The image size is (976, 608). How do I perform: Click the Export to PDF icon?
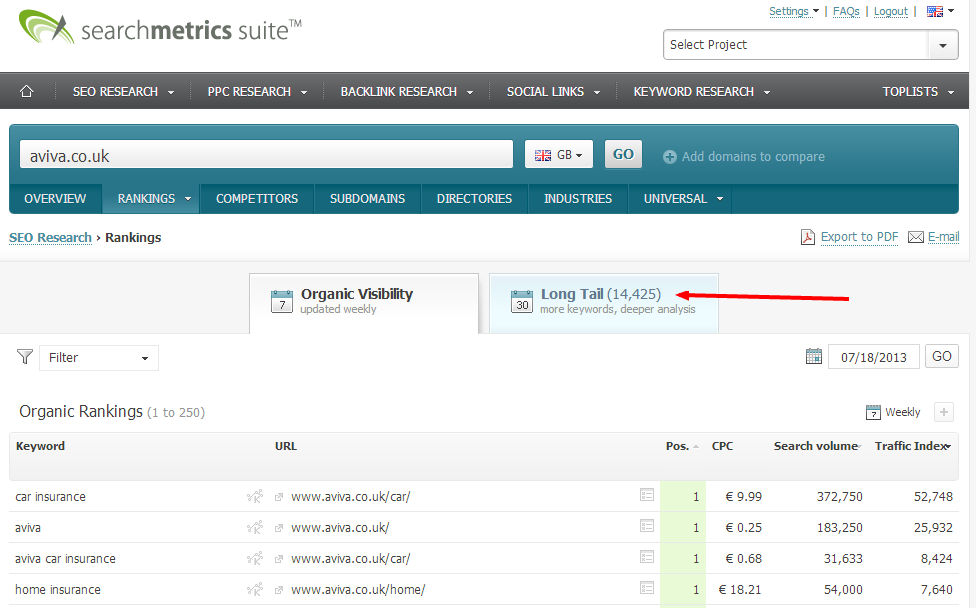[x=807, y=237]
